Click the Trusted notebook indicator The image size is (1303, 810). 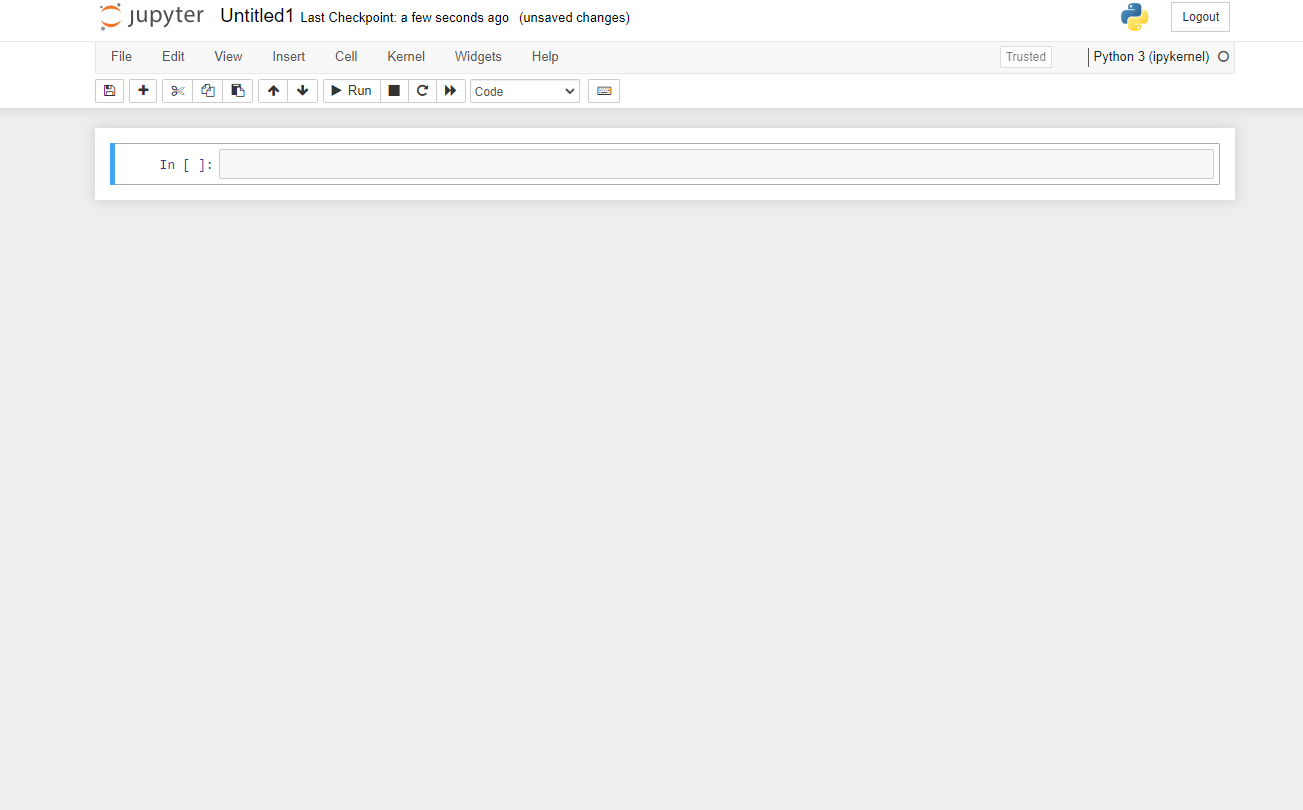click(x=1025, y=56)
